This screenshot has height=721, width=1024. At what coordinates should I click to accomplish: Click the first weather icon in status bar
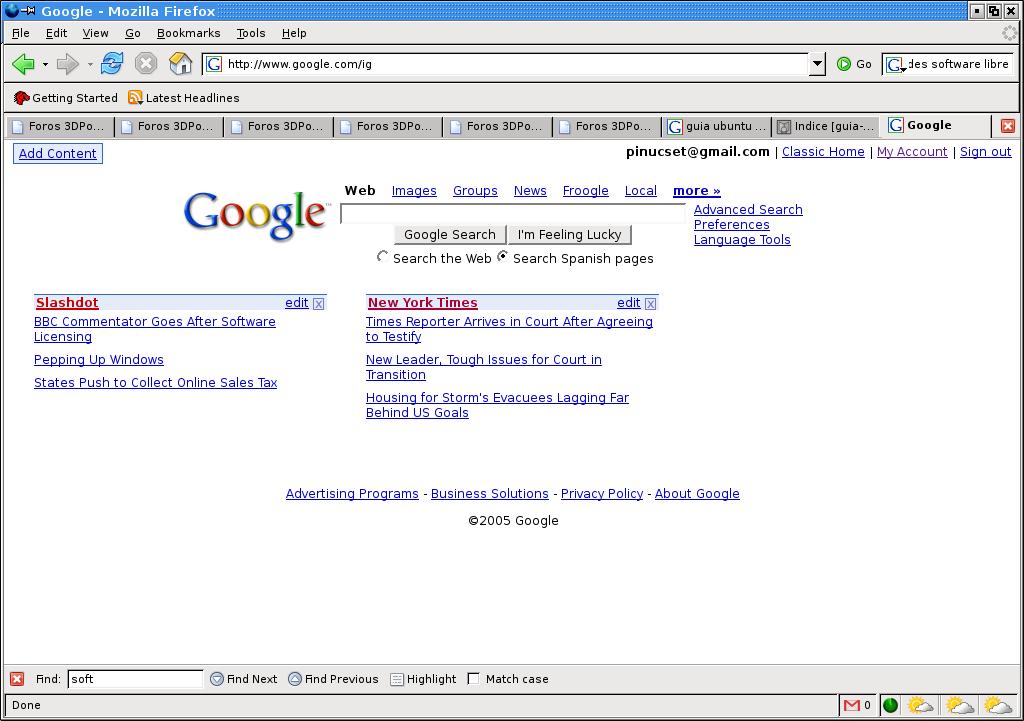click(920, 705)
